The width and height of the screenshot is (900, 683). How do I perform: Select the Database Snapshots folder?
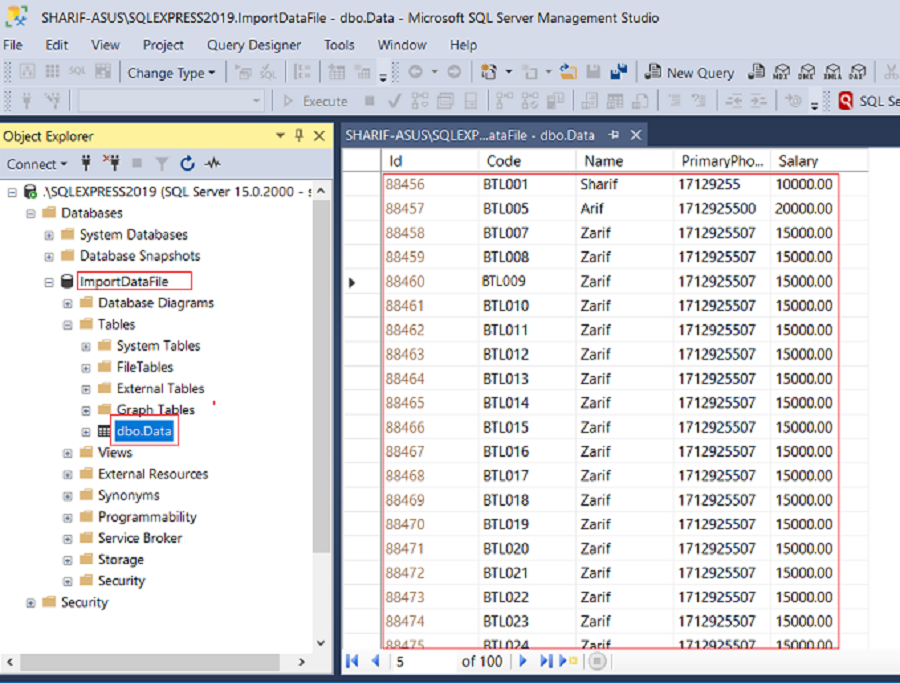coord(139,256)
